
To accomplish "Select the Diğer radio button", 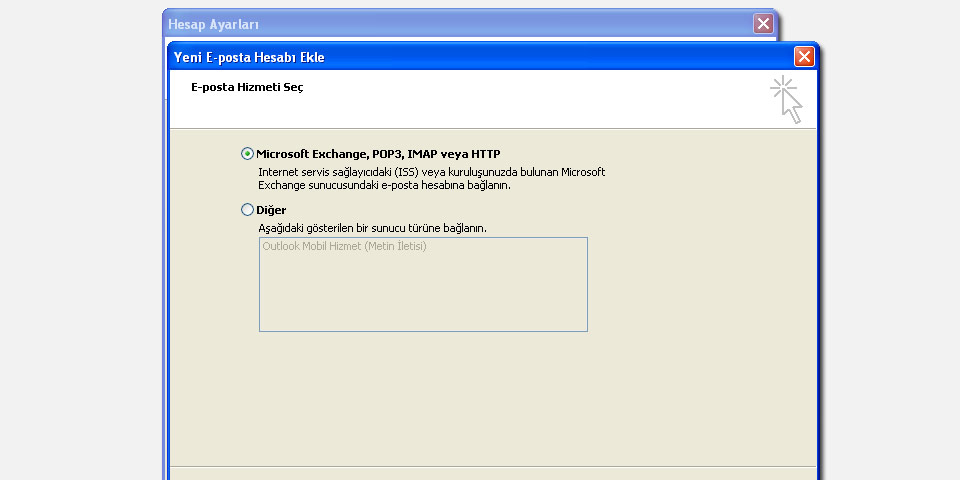I will click(x=247, y=210).
